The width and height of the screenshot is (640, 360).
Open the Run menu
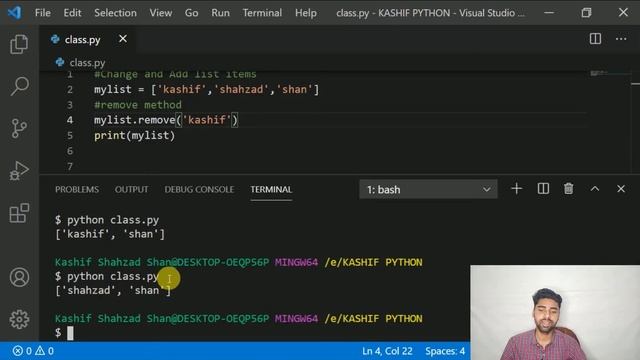(x=220, y=13)
